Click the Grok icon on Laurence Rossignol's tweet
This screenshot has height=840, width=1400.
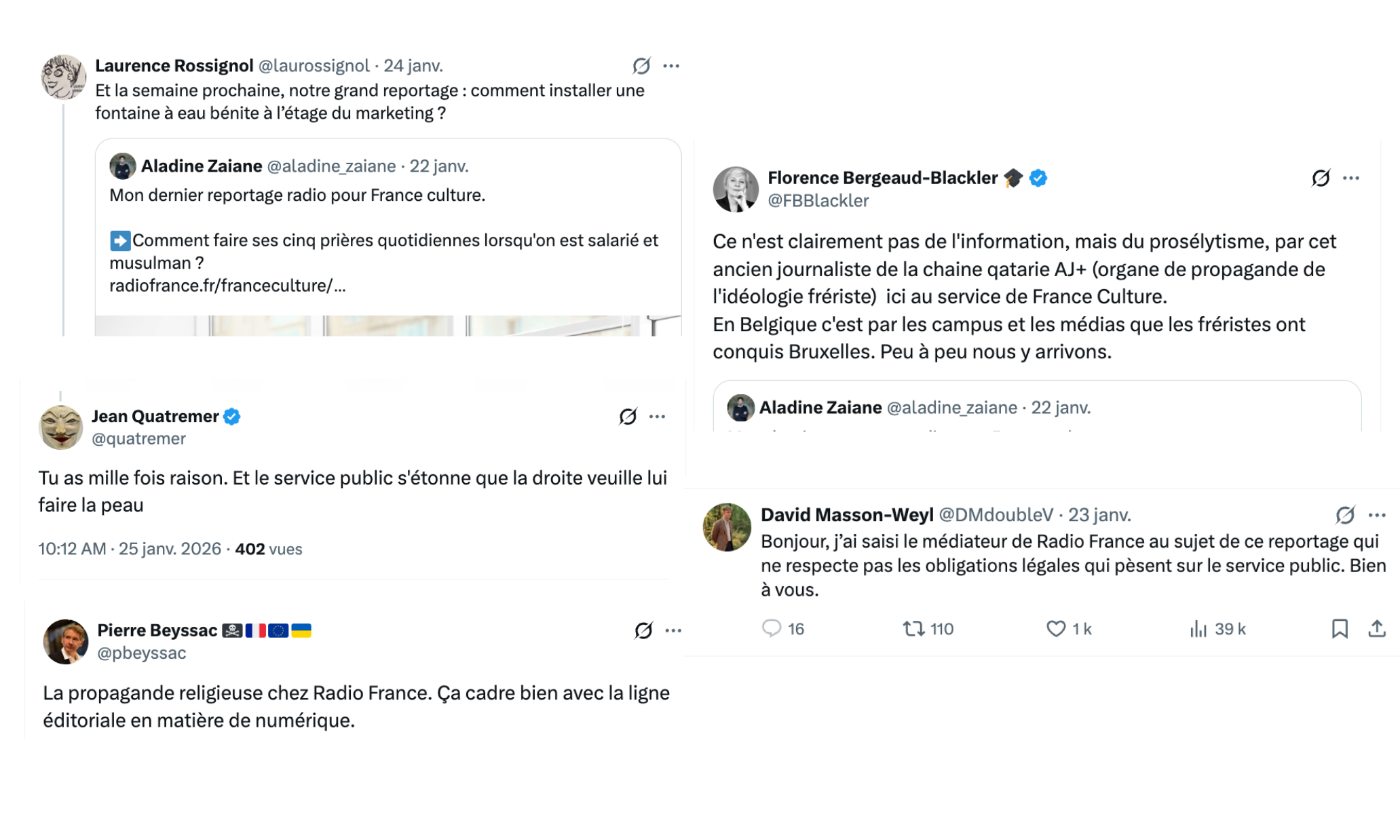(641, 66)
